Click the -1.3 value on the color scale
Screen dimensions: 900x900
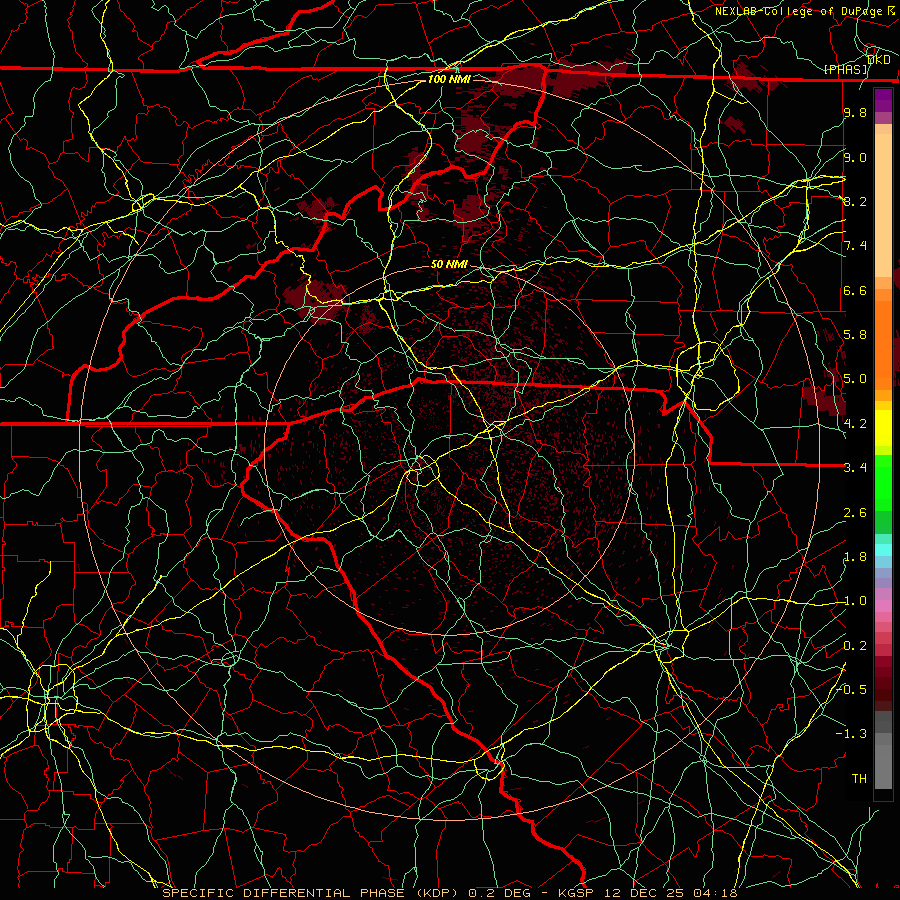(x=852, y=734)
